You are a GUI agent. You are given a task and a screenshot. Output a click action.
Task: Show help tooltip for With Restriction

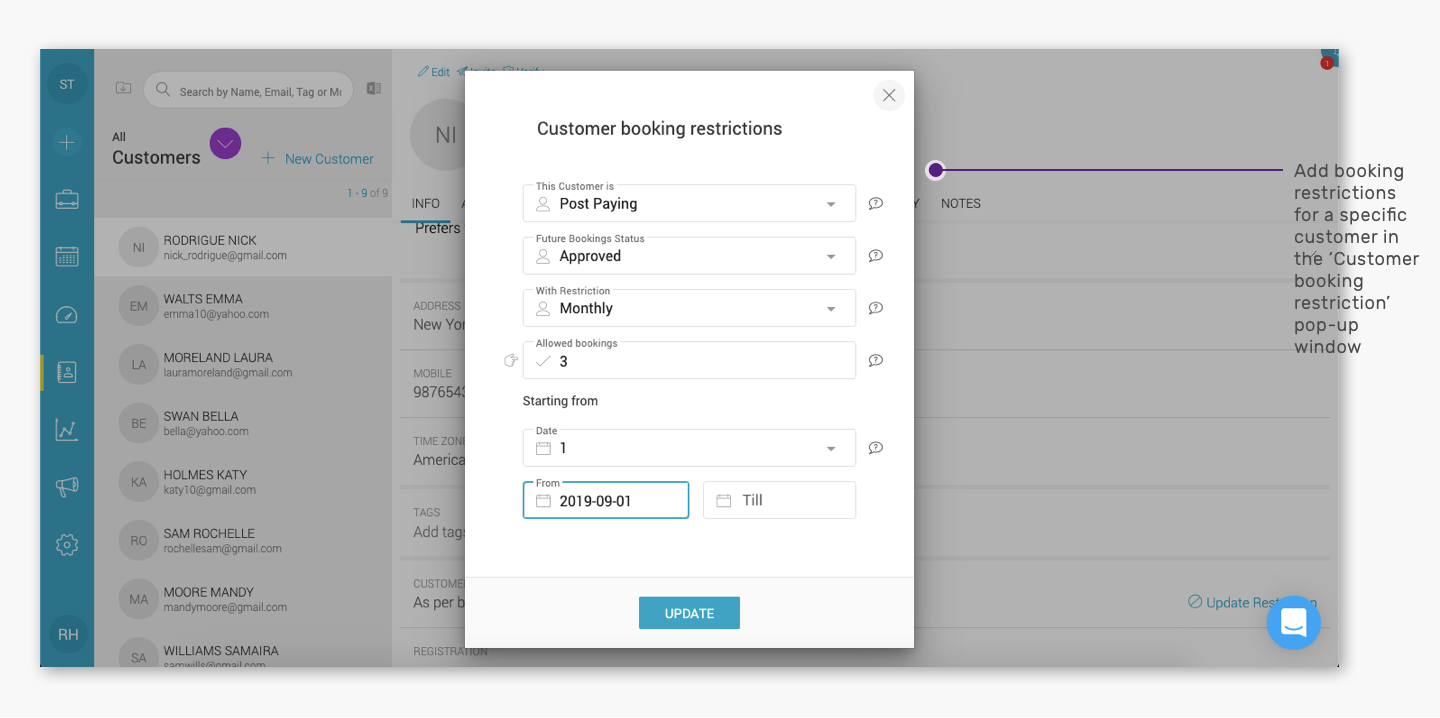click(876, 308)
